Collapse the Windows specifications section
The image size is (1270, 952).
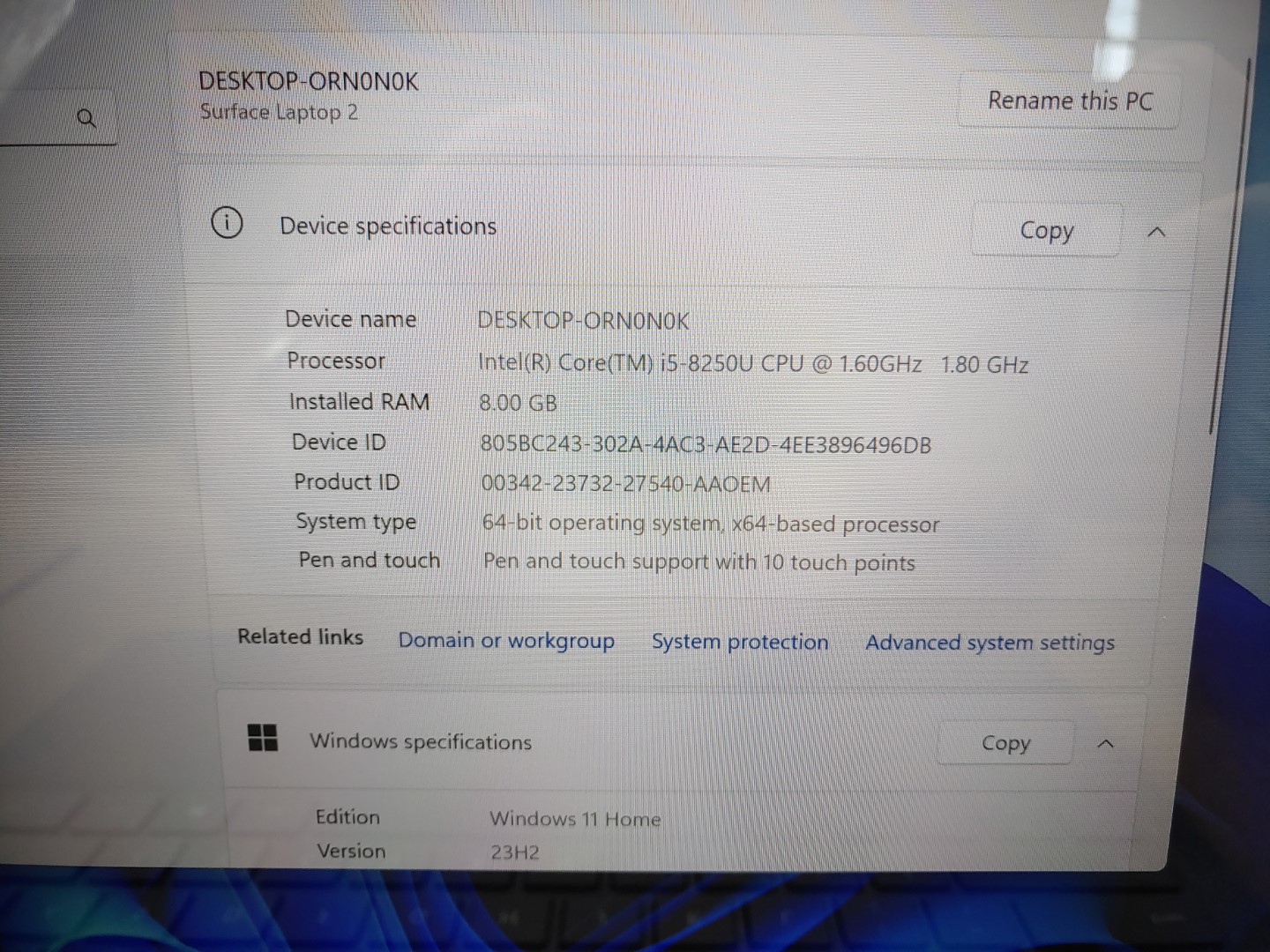1105,744
